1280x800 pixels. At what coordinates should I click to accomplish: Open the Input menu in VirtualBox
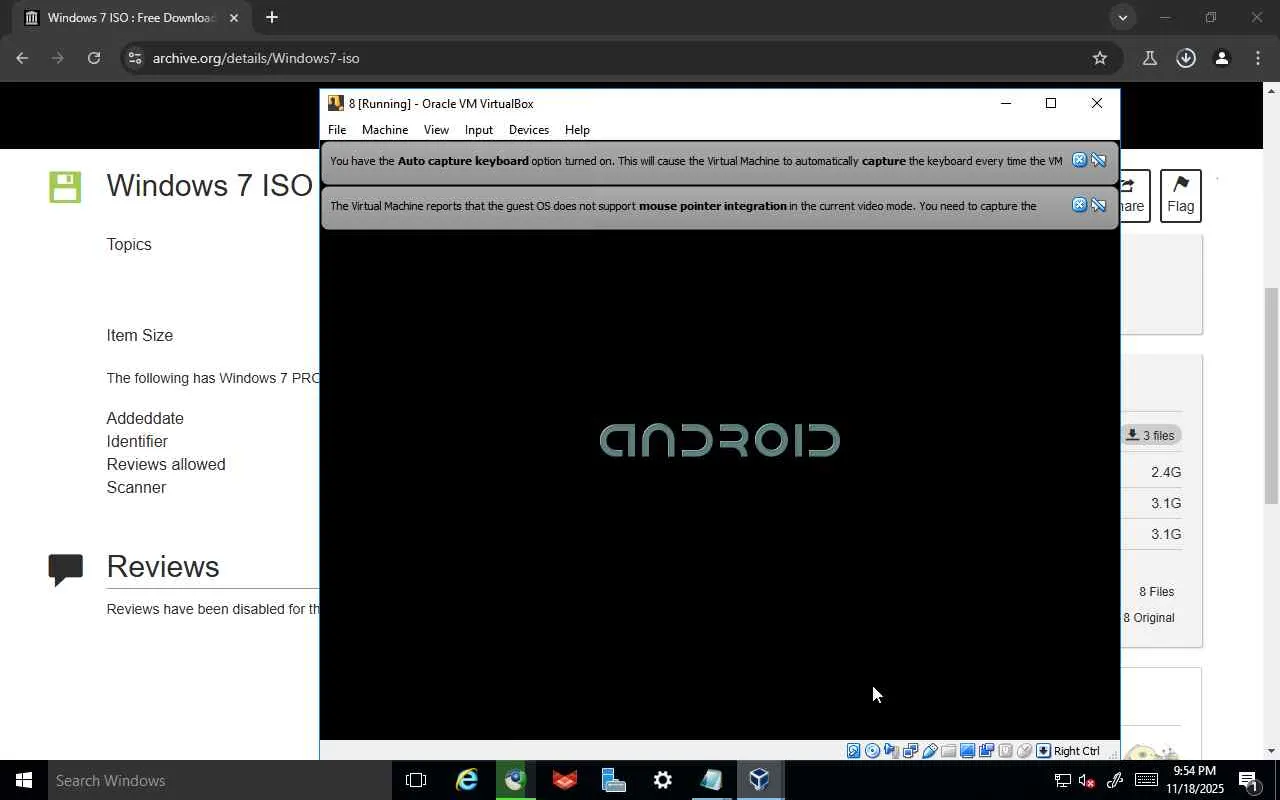click(x=479, y=130)
